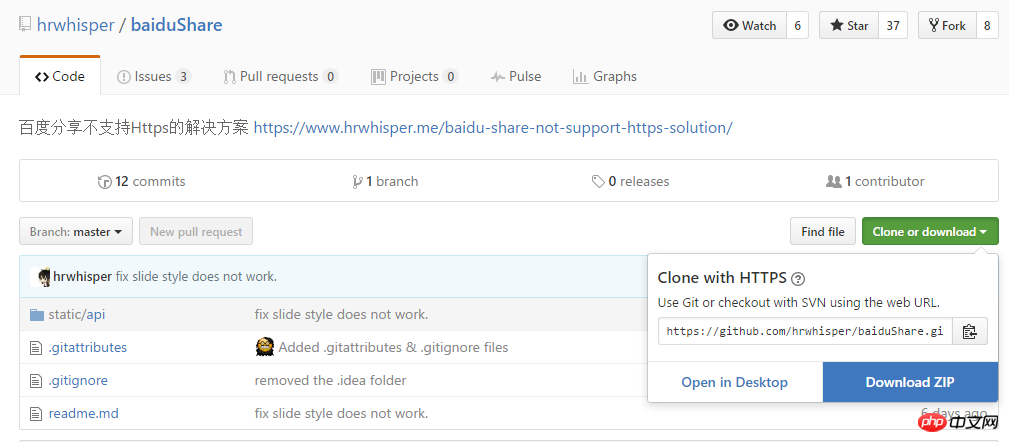Expand the Branch: master dropdown

pyautogui.click(x=76, y=232)
